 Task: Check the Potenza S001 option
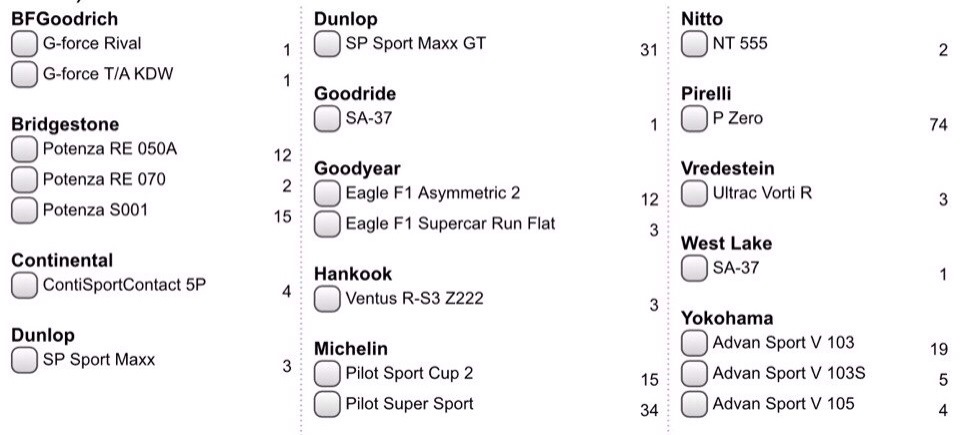[x=24, y=211]
